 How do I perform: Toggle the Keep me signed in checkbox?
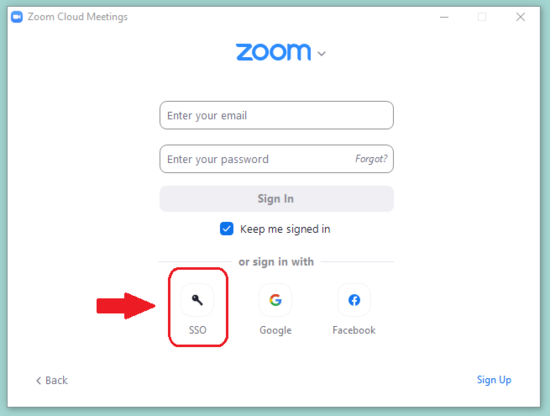(x=227, y=229)
